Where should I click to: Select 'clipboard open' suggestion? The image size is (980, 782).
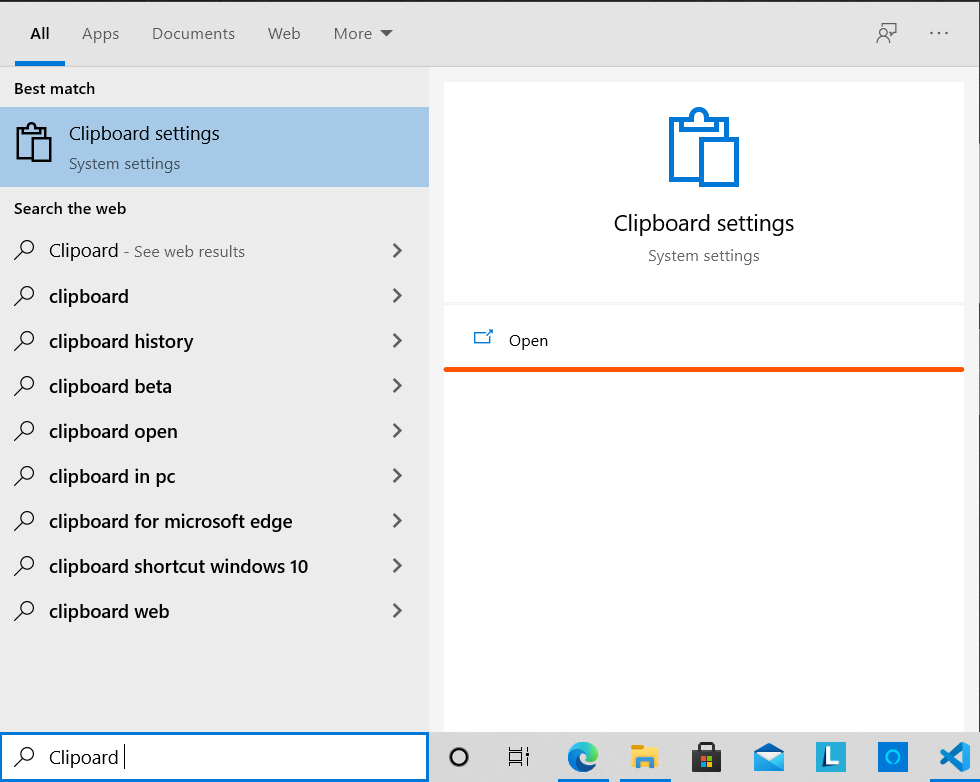click(x=214, y=431)
